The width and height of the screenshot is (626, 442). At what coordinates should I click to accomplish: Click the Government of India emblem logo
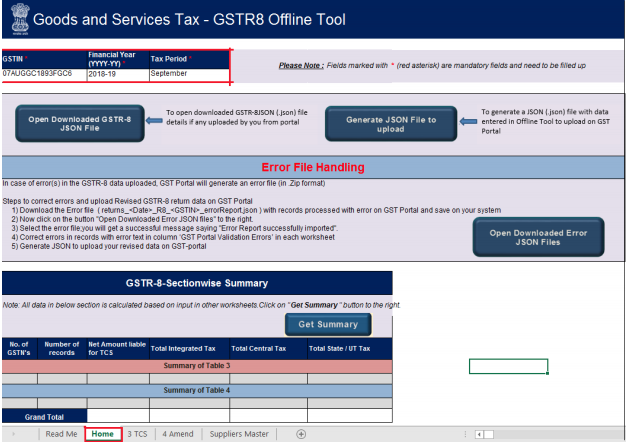[20, 19]
